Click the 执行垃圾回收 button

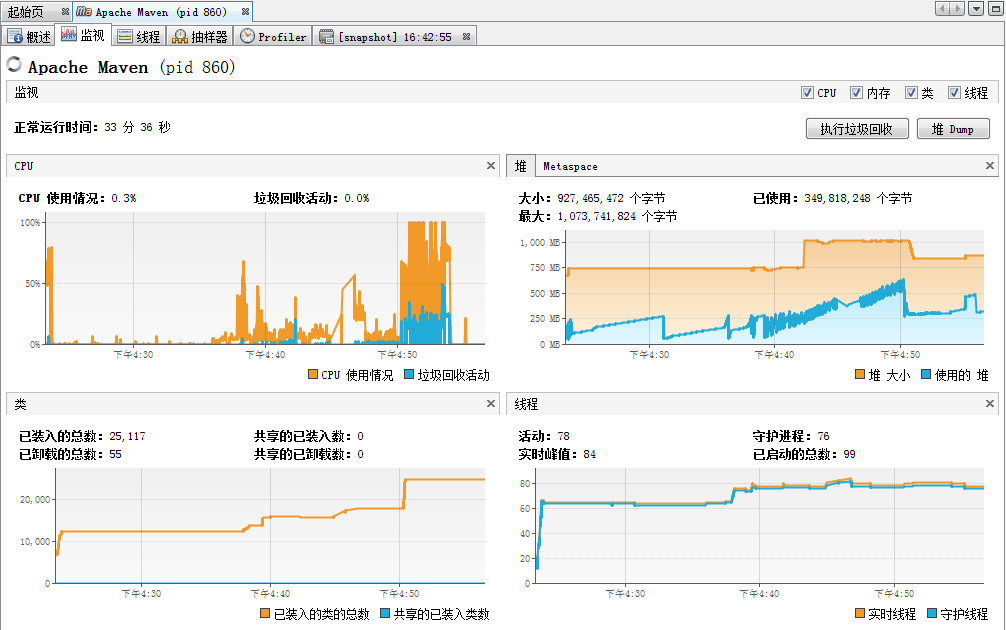pyautogui.click(x=857, y=129)
